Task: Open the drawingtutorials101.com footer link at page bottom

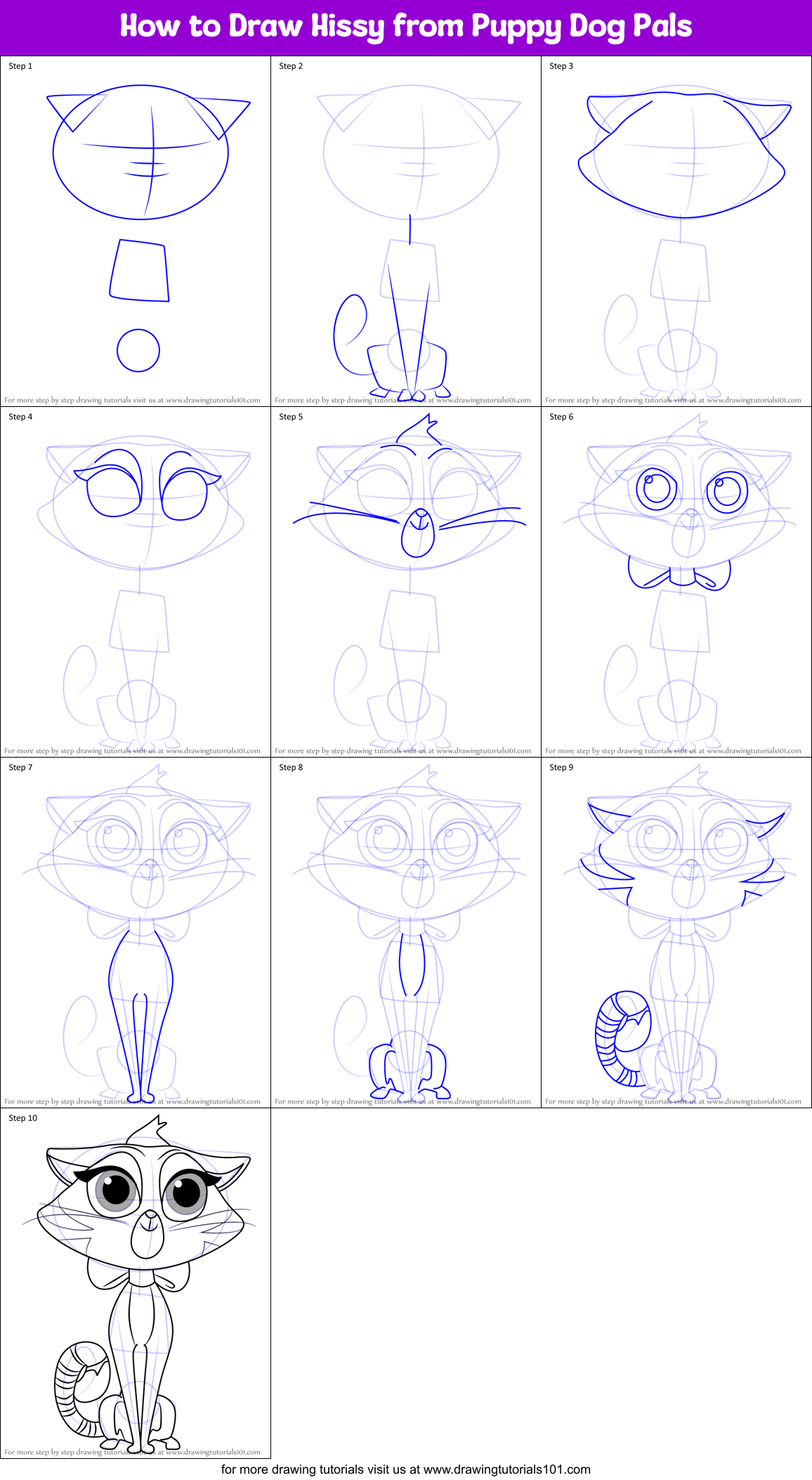Action: 405,1469
